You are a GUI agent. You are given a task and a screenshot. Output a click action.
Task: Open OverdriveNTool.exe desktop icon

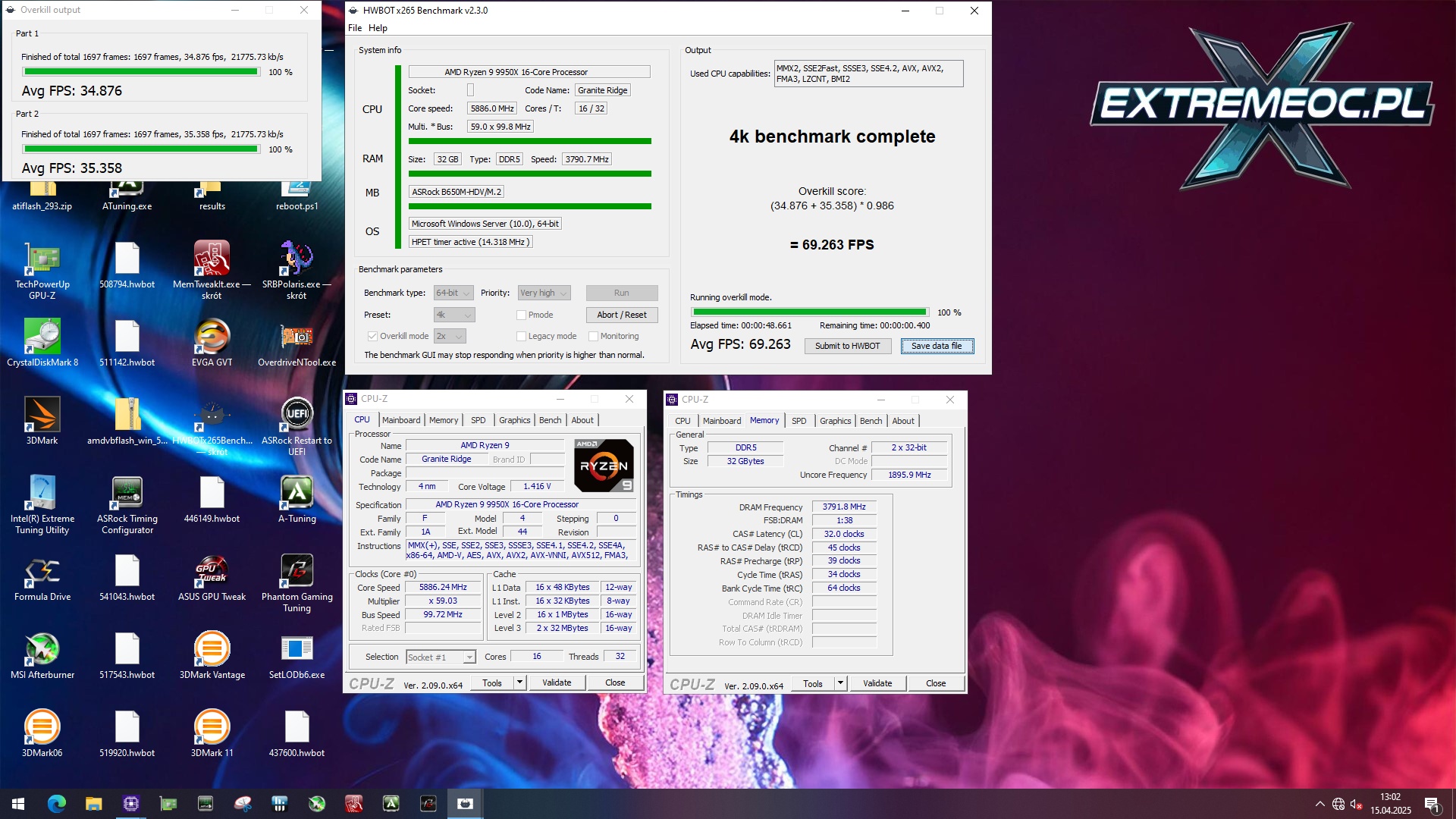tap(297, 344)
